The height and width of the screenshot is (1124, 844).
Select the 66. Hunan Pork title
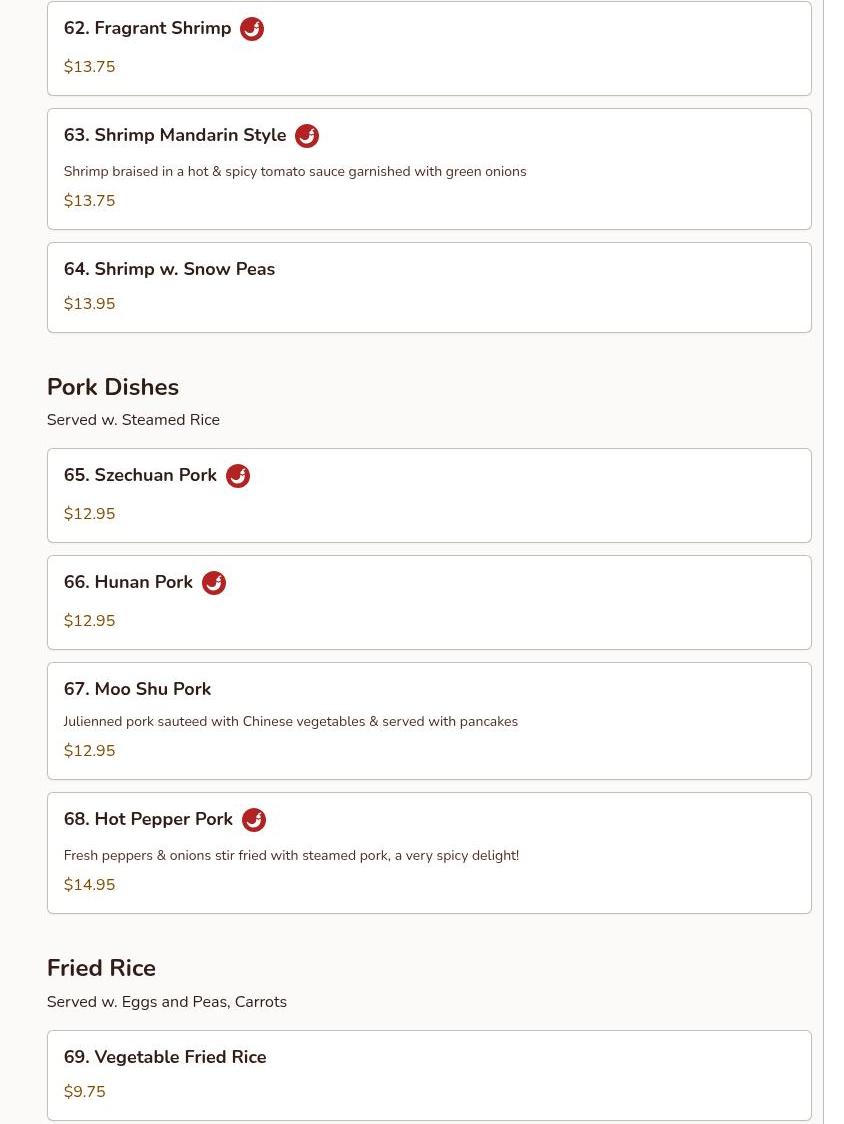point(128,583)
